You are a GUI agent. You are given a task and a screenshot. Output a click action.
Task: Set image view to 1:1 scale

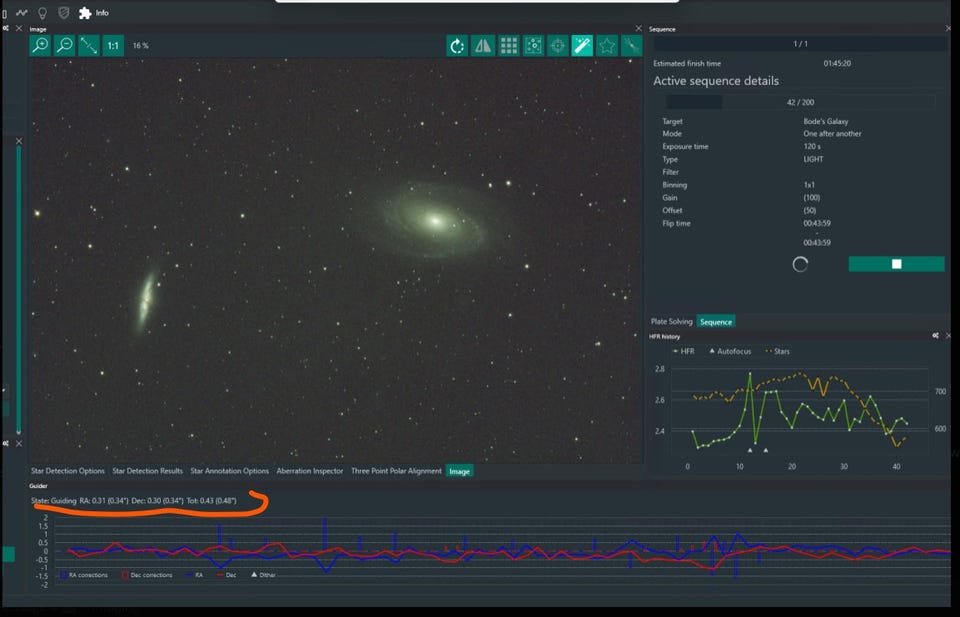pos(113,45)
